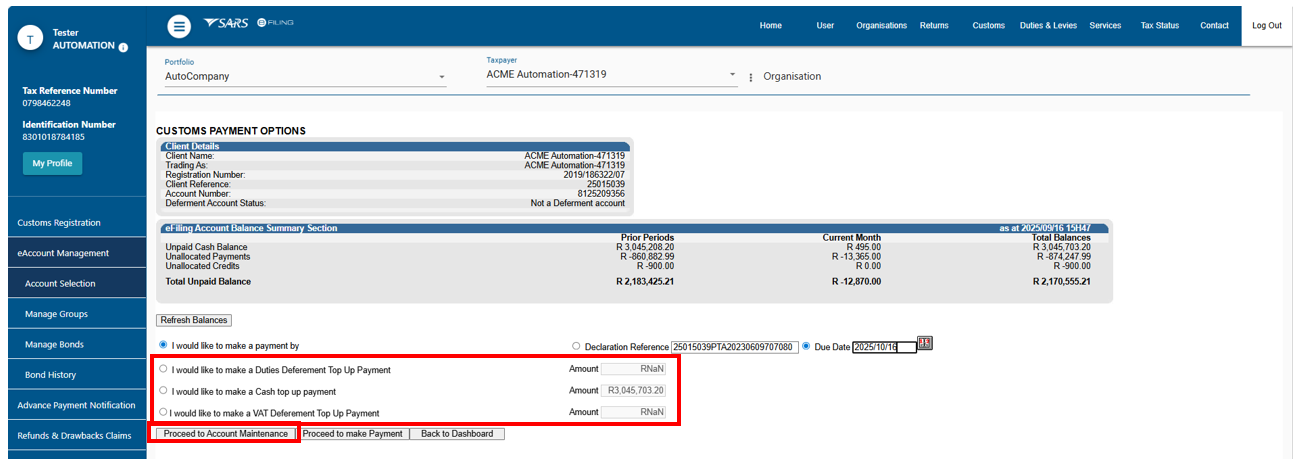The height and width of the screenshot is (466, 1302).
Task: Open Tax Status in top navigation
Action: tap(1159, 26)
